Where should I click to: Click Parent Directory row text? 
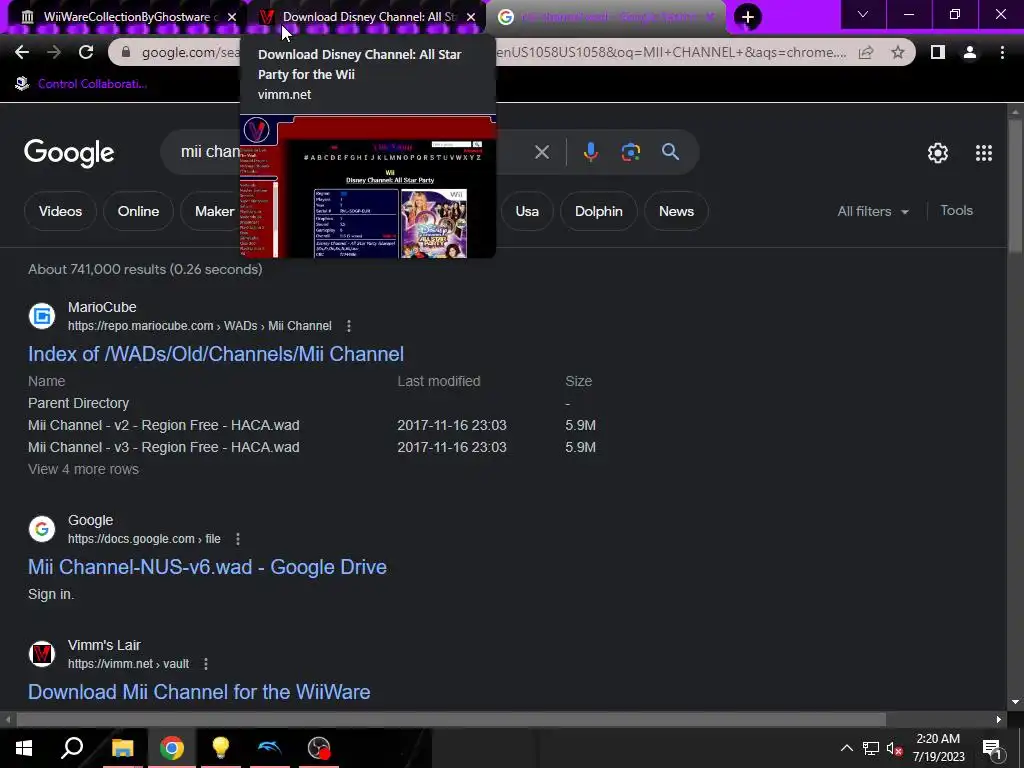click(x=78, y=403)
